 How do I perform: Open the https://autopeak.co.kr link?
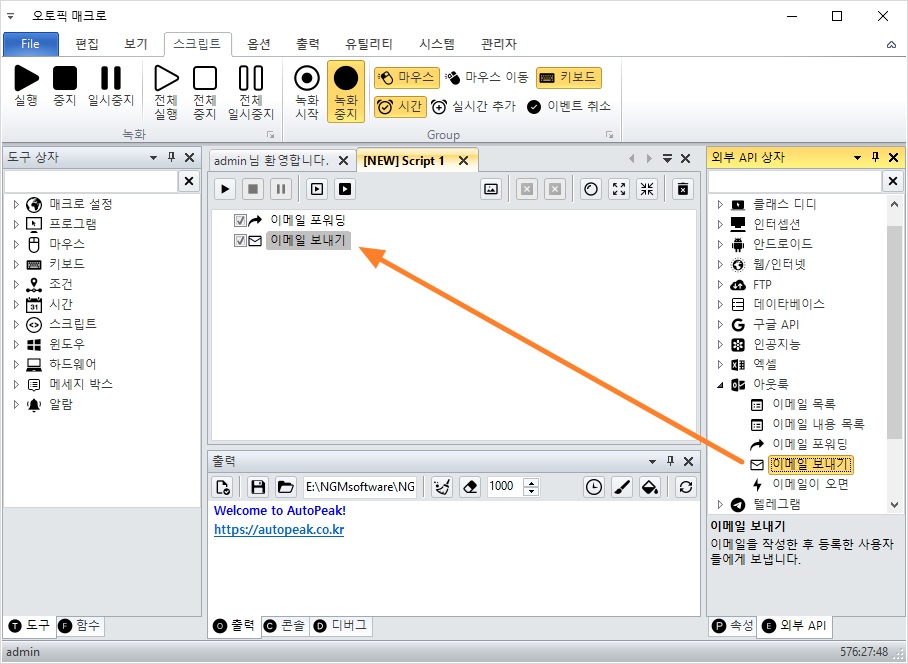tap(279, 530)
